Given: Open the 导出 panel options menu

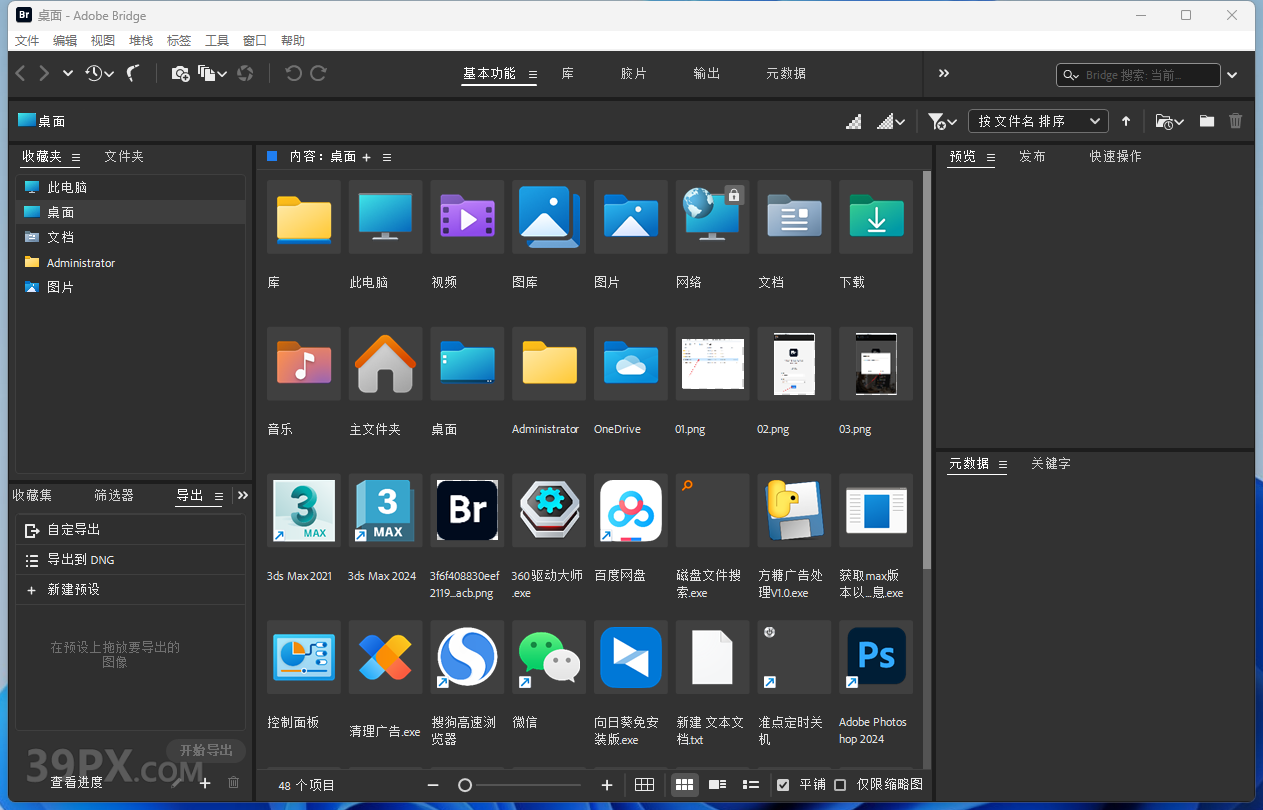Looking at the screenshot, I should [218, 496].
